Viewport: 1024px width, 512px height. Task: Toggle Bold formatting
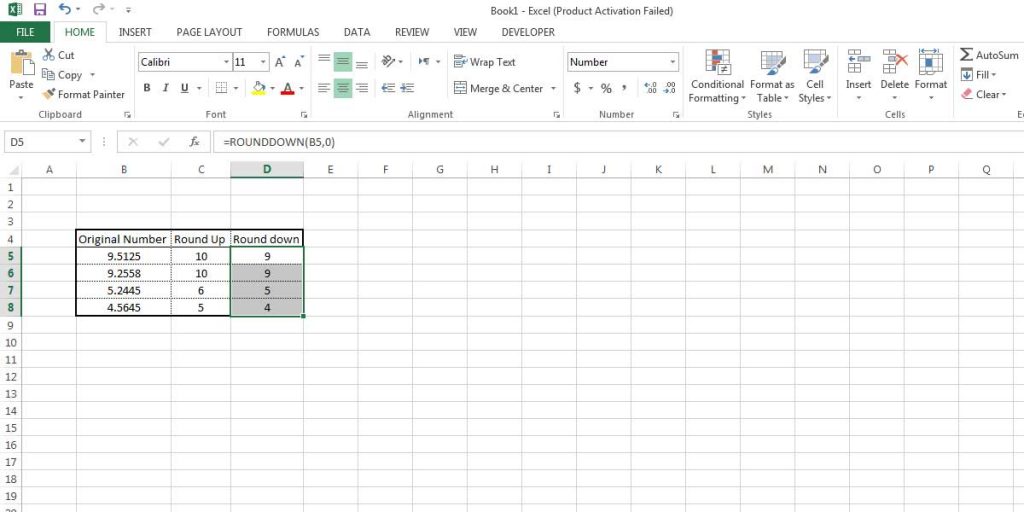click(147, 88)
